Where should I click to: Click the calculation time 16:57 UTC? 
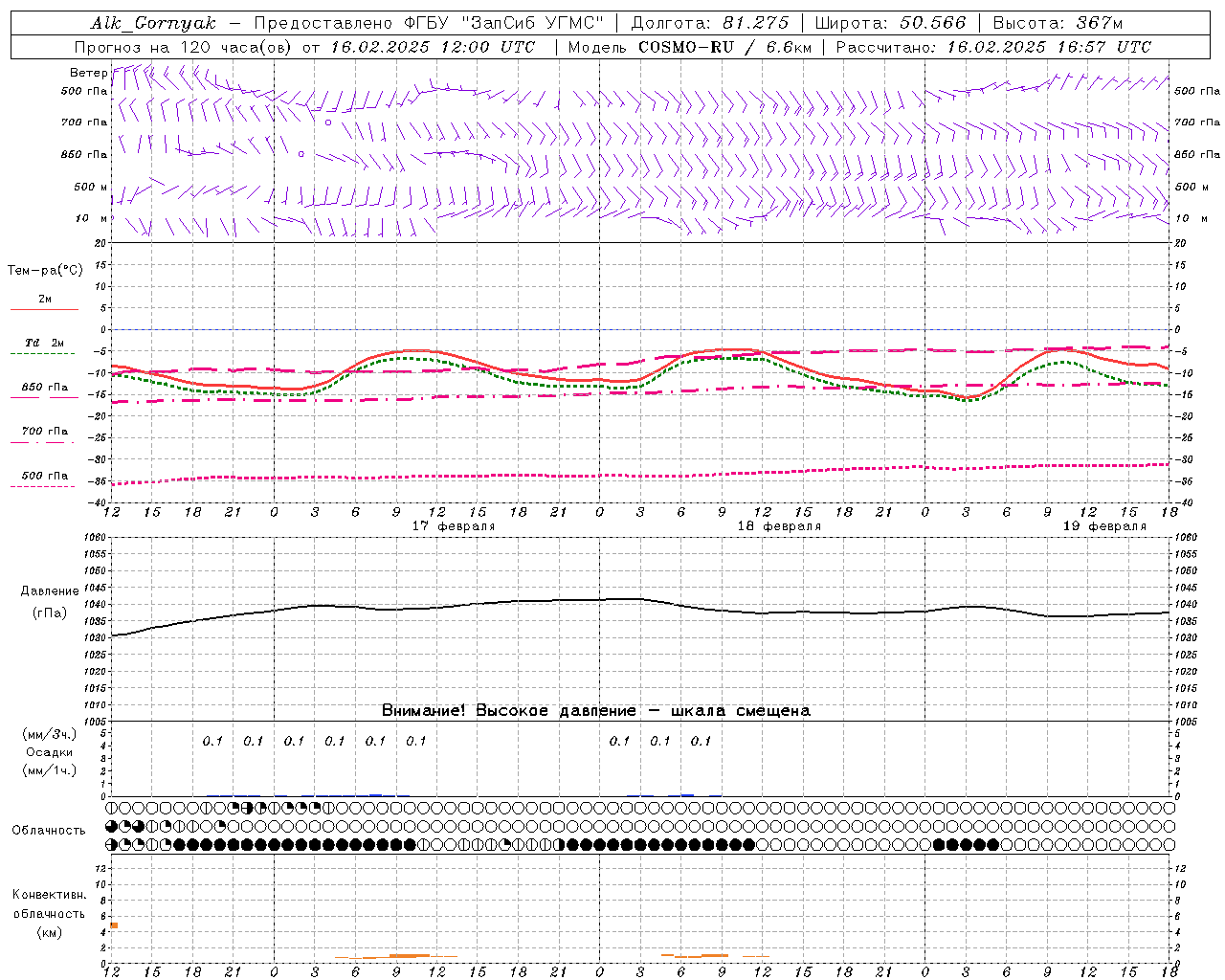point(1103,47)
